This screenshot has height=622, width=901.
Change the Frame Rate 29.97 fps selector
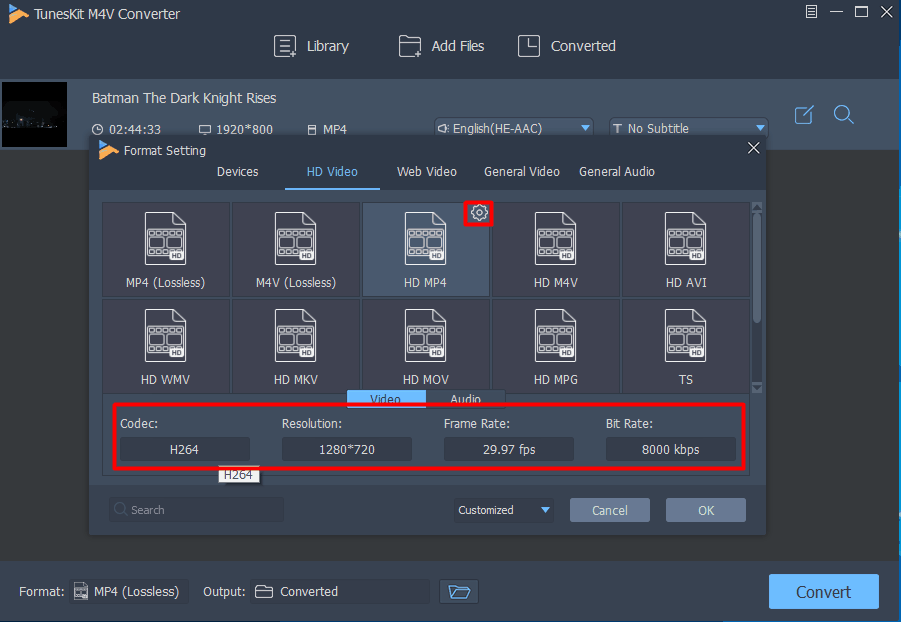click(509, 449)
